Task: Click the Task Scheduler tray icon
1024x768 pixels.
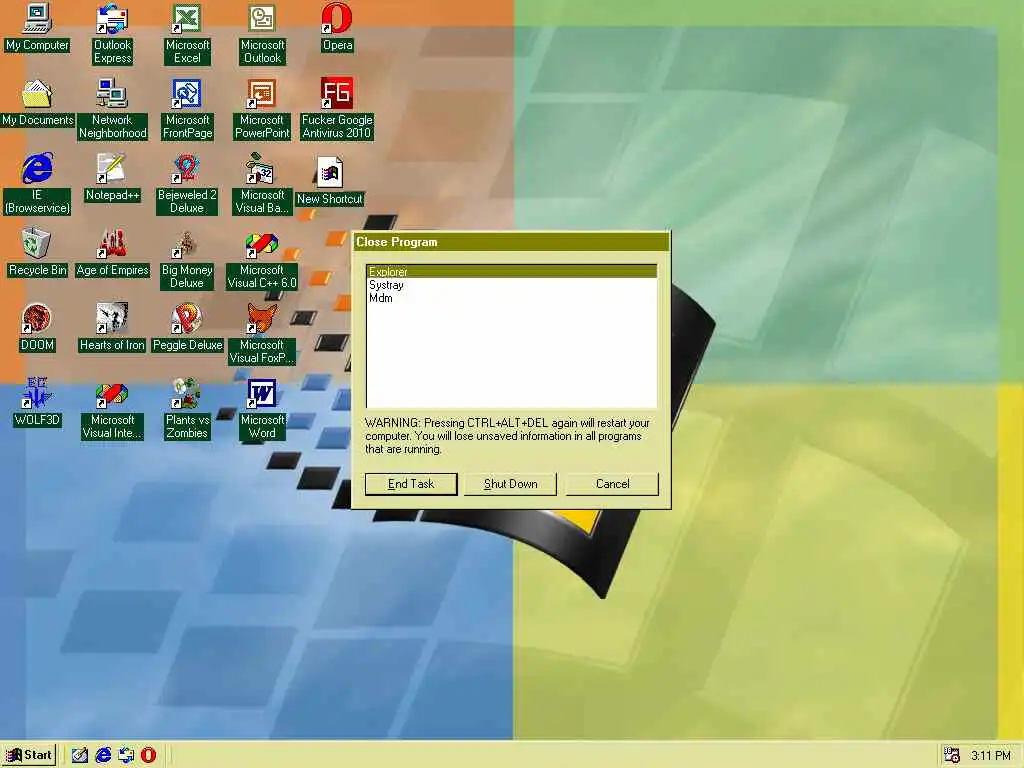Action: point(952,755)
